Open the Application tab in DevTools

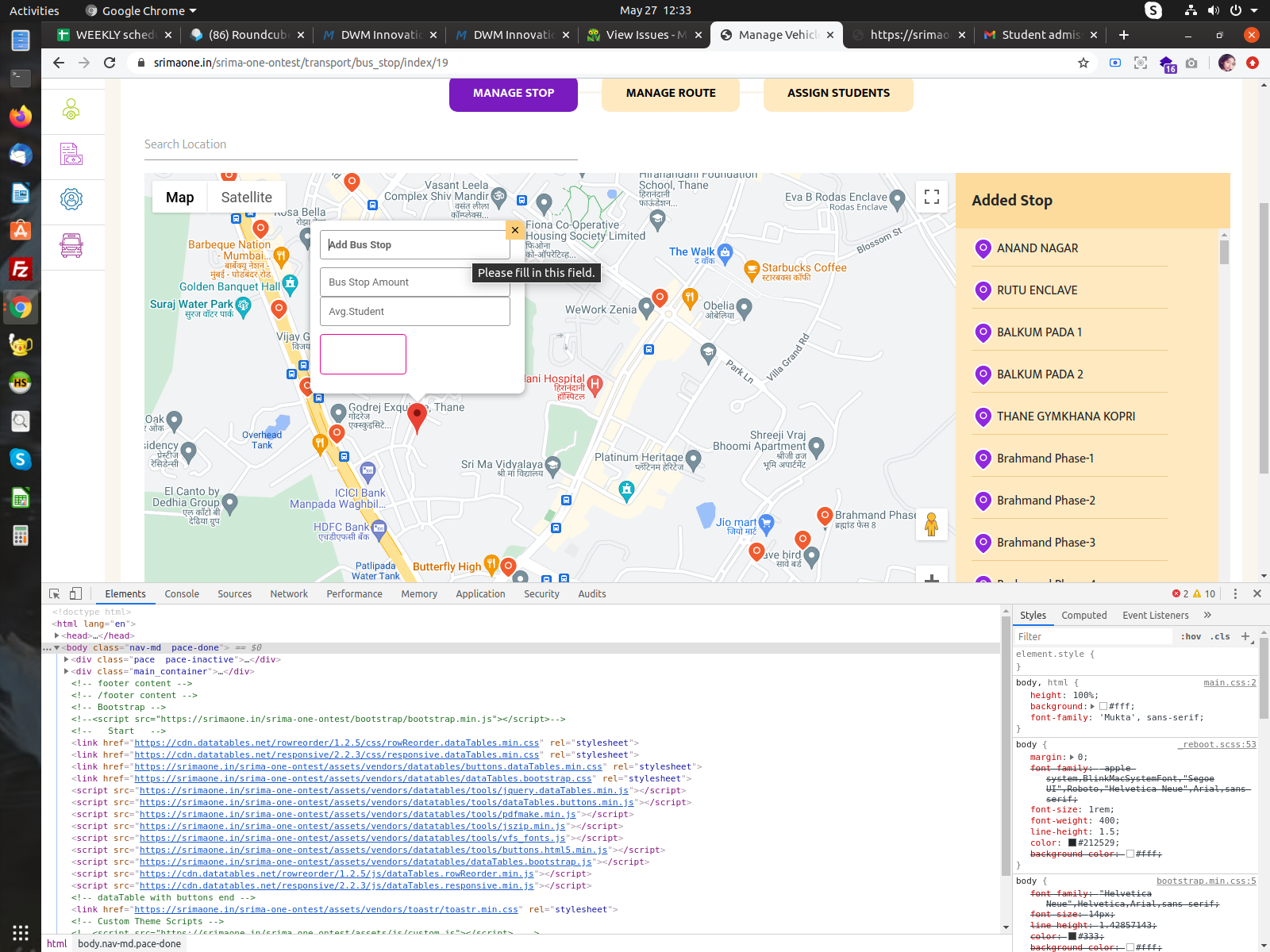point(480,593)
